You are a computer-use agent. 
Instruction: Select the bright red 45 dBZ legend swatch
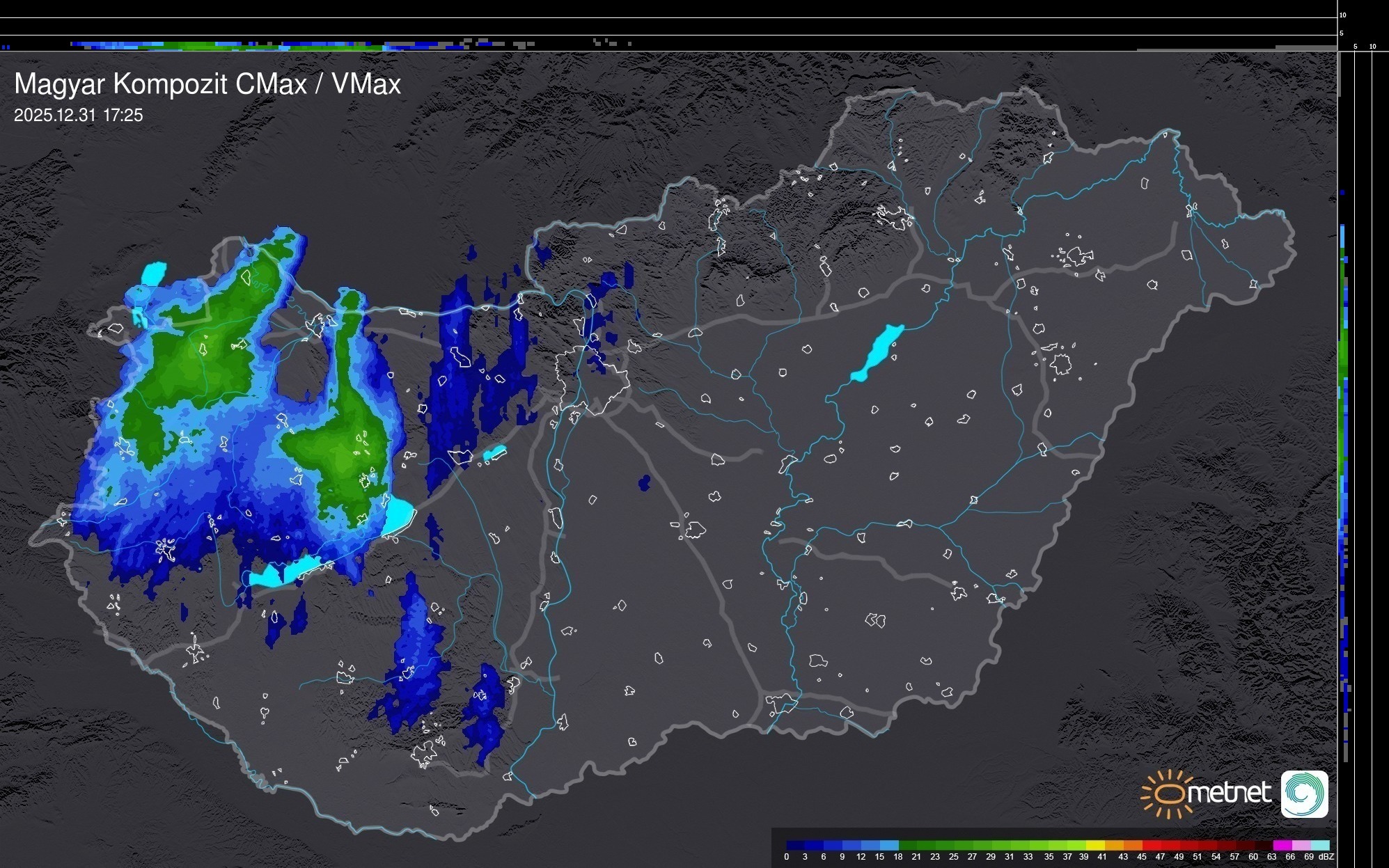click(x=1151, y=845)
